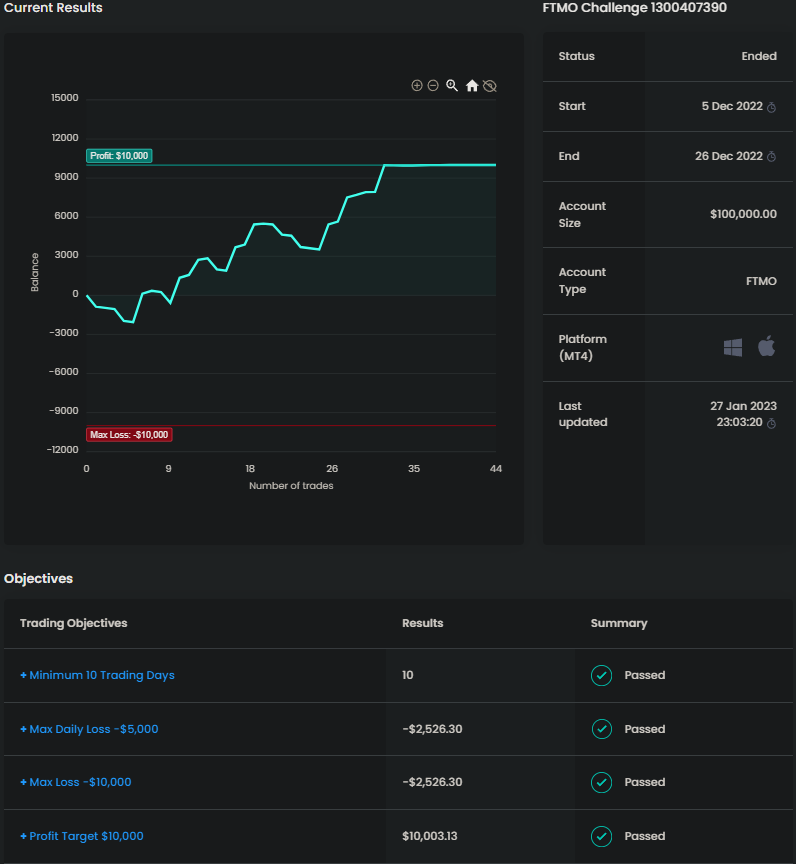Viewport: 796px width, 864px height.
Task: Click Passed checkmark for Max Daily Loss
Action: click(x=602, y=729)
